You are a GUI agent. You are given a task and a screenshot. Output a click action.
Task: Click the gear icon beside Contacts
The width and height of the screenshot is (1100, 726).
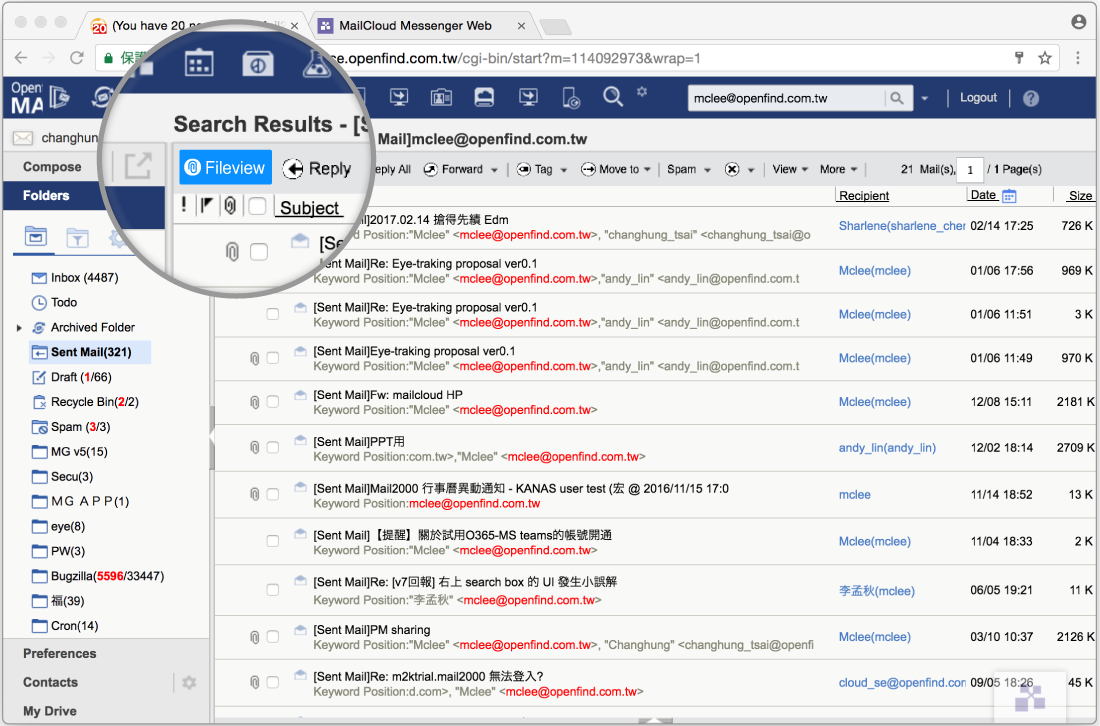(x=189, y=683)
